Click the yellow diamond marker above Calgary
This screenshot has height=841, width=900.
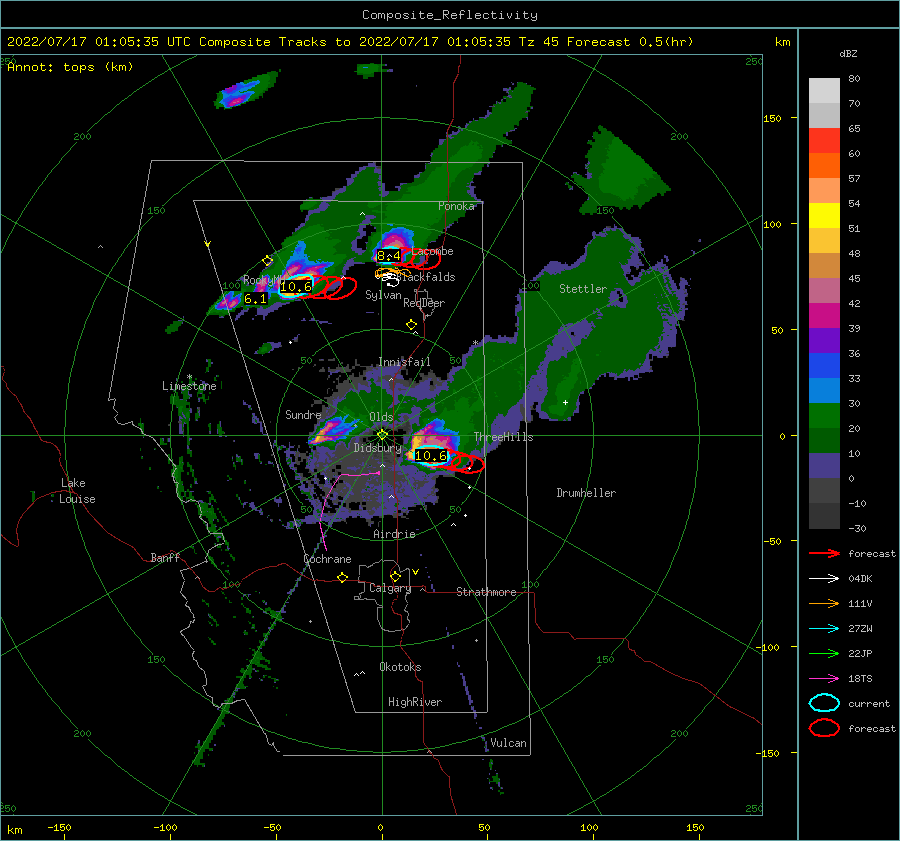click(395, 576)
